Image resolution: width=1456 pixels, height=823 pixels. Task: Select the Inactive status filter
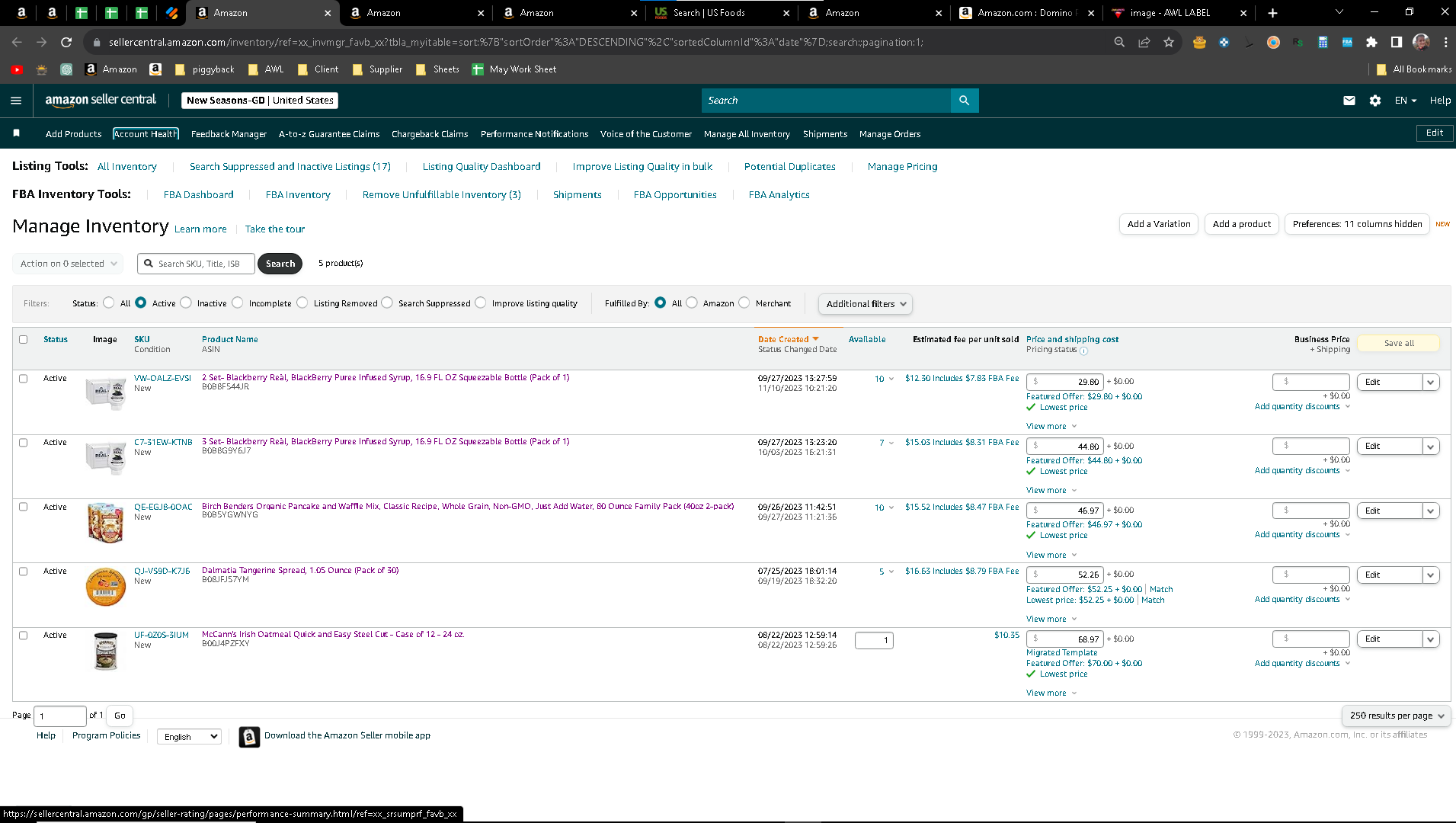(186, 303)
